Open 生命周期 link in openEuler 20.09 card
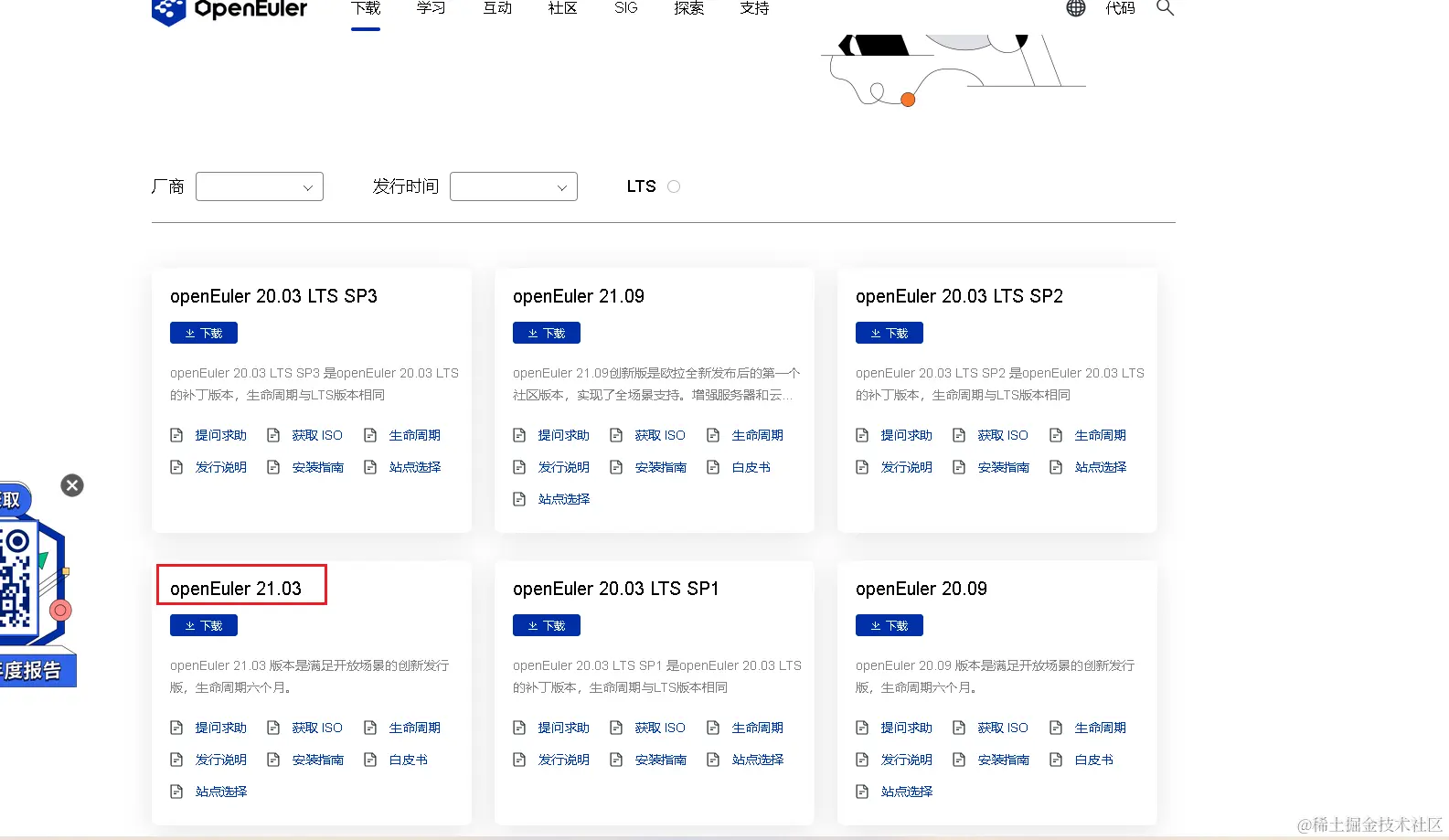 click(1101, 728)
